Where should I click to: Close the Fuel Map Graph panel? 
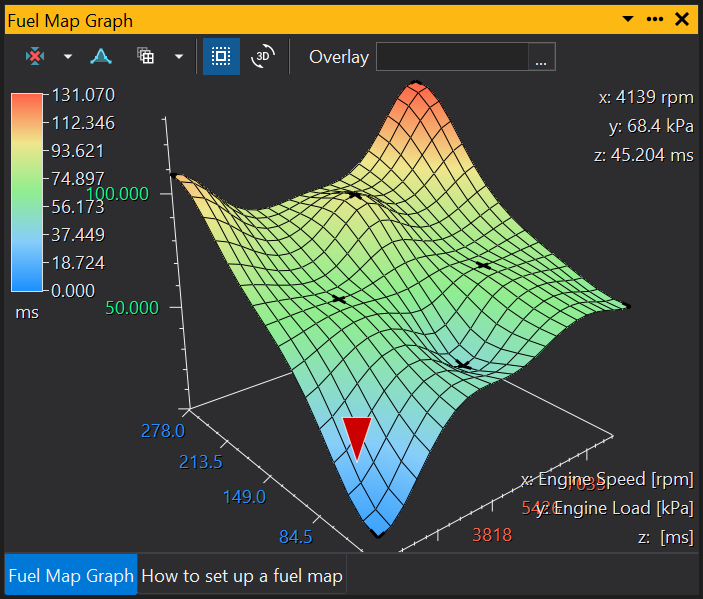tap(682, 19)
